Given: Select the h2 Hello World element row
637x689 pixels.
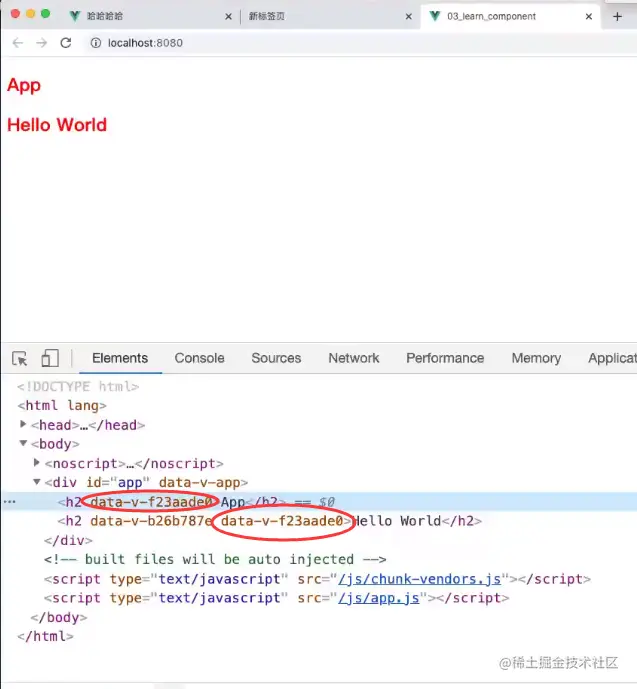Looking at the screenshot, I should [270, 521].
